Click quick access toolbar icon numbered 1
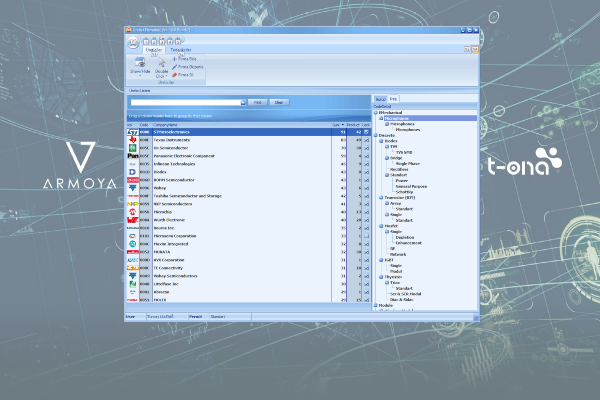The height and width of the screenshot is (400, 600). [146, 41]
